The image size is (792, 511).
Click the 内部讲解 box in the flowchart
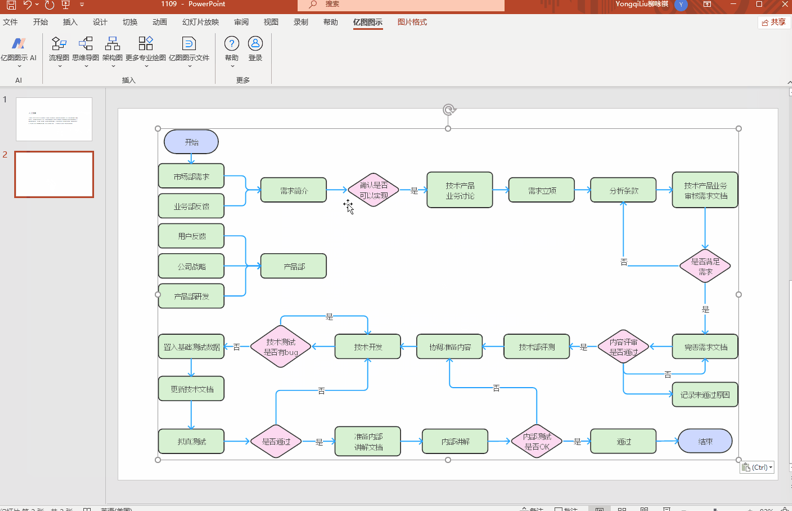455,441
